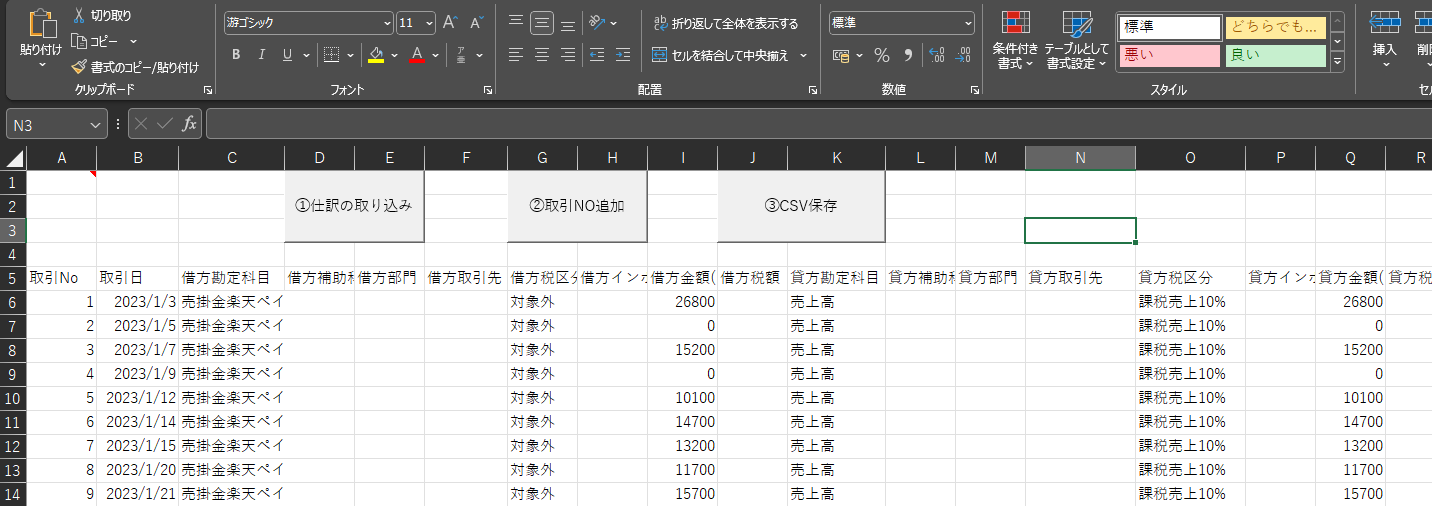Click the percent style icon
Screen dimensions: 1432x506
coord(882,55)
